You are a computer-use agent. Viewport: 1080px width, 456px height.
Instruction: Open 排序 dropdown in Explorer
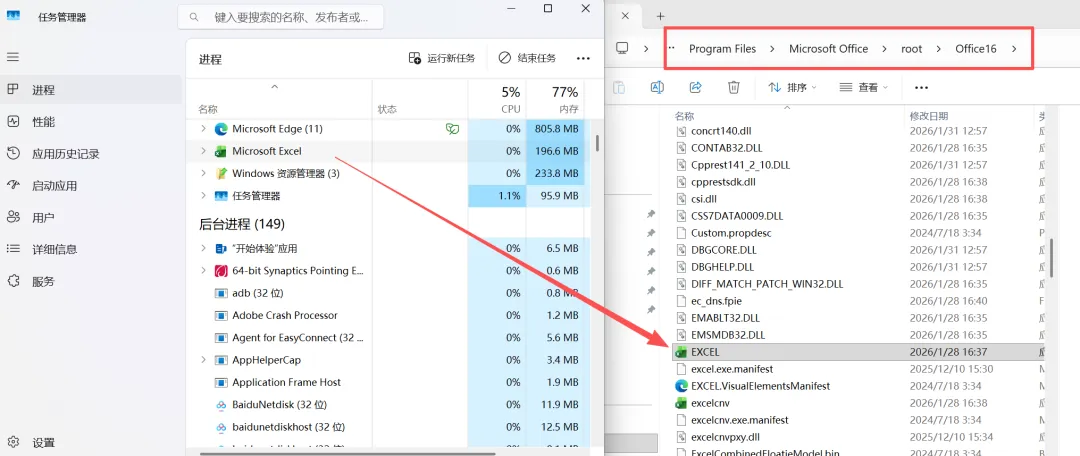tap(793, 87)
